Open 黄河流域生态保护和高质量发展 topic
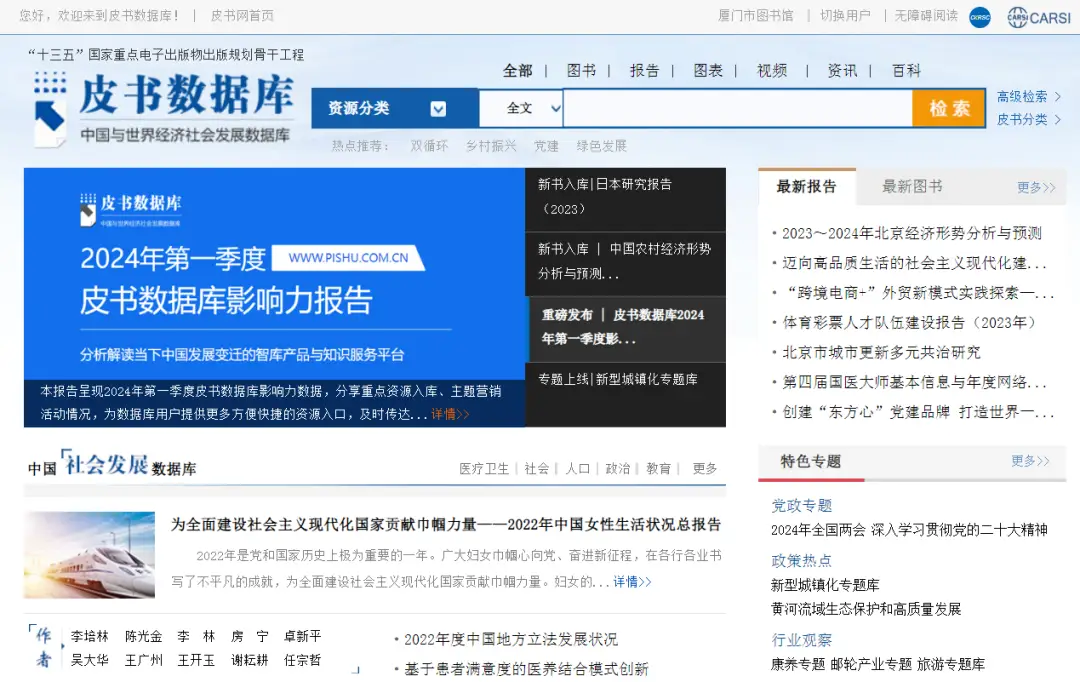This screenshot has height=682, width=1080. 866,609
